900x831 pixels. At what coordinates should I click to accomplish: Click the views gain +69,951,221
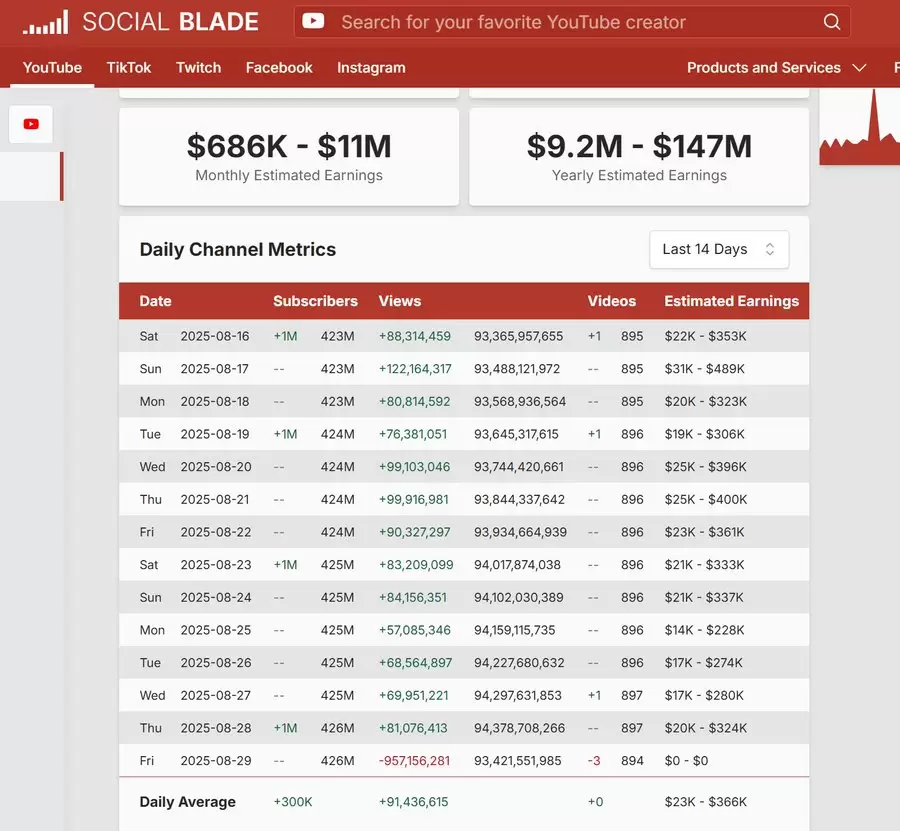(x=413, y=696)
